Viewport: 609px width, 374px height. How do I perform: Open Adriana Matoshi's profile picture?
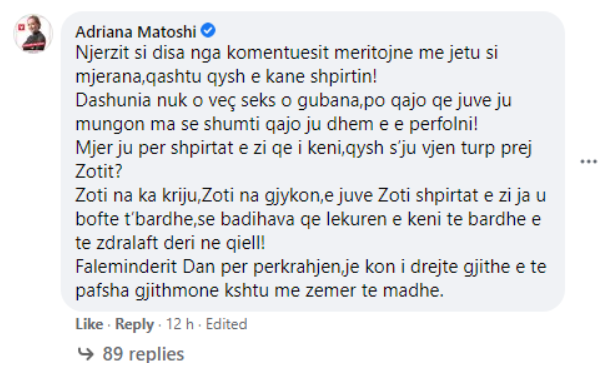pyautogui.click(x=33, y=33)
